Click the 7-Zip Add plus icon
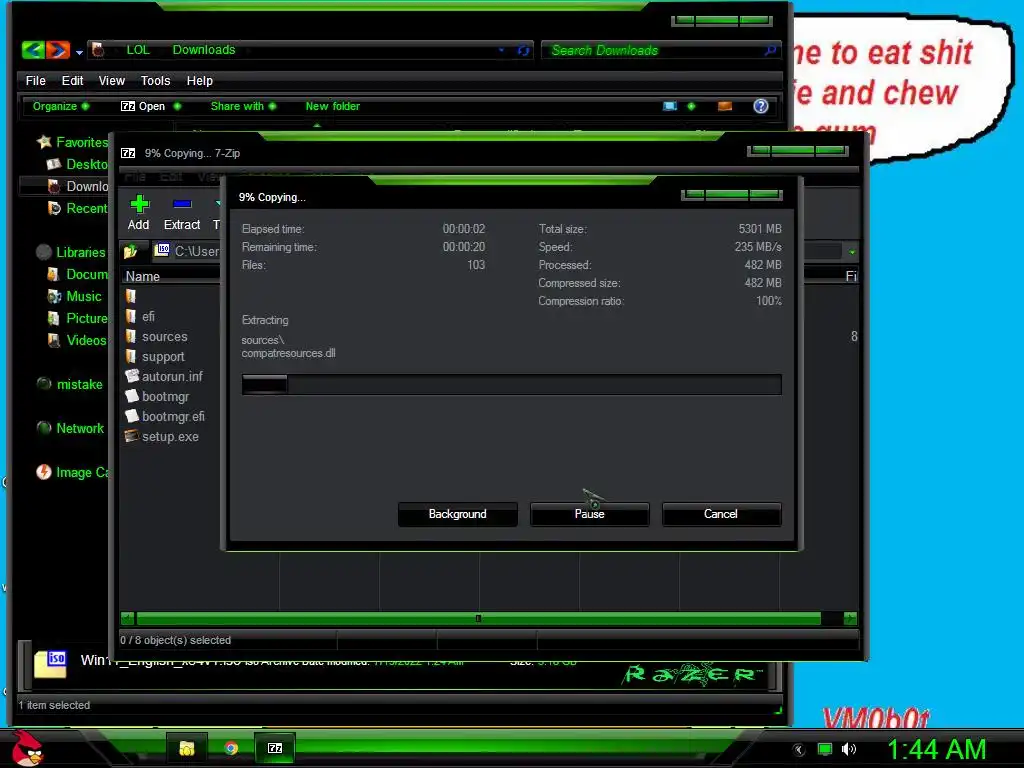The width and height of the screenshot is (1024, 768). (138, 204)
